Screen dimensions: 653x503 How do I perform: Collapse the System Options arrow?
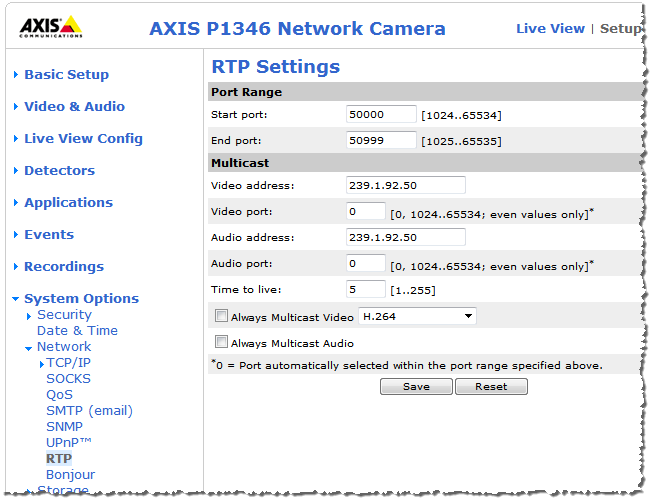16,299
